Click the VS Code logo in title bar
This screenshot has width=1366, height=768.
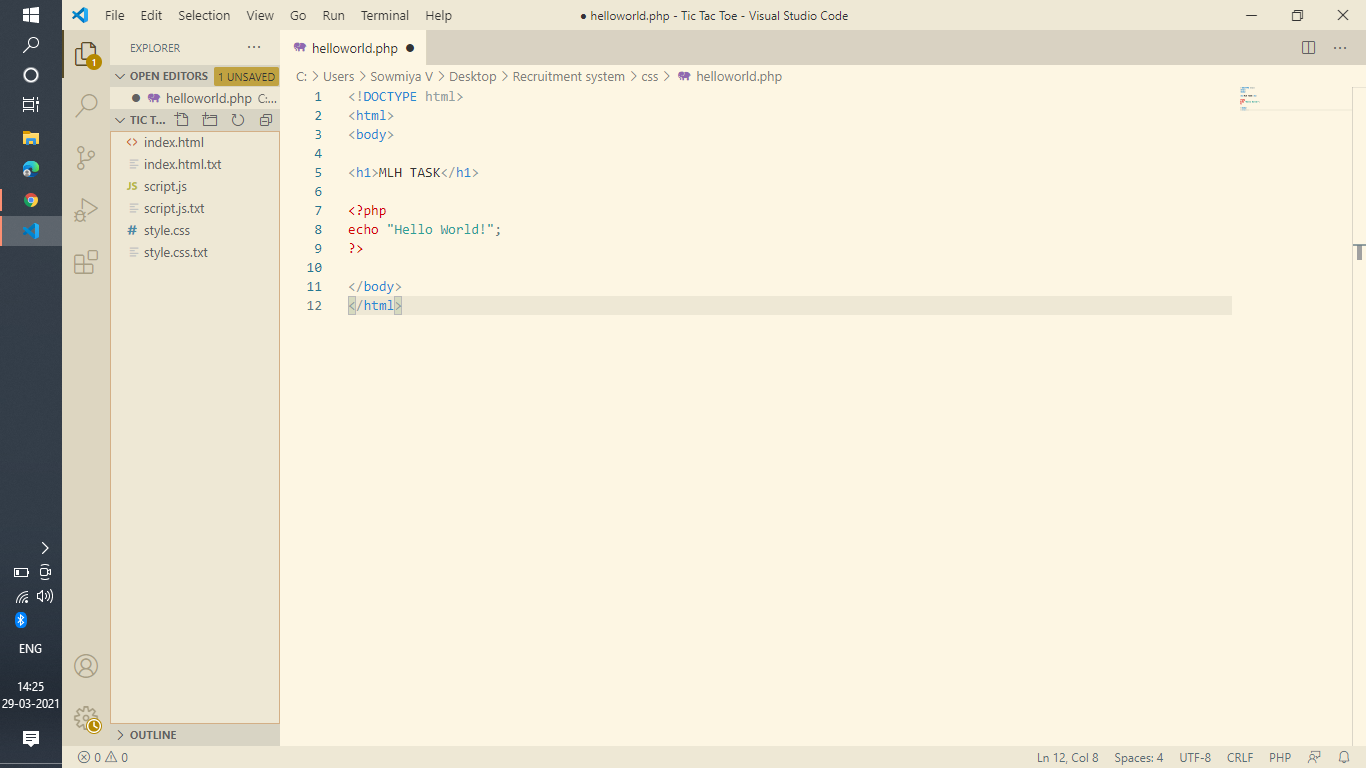click(80, 15)
